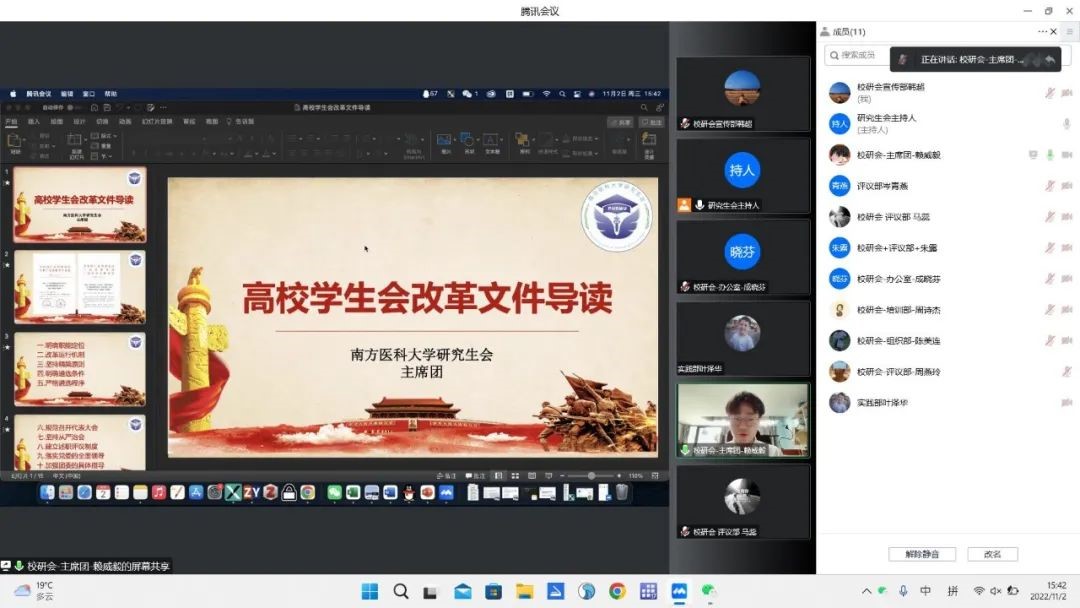Open 腾讯会议 menu in shared macOS menu bar
Image resolution: width=1080 pixels, height=608 pixels.
pyautogui.click(x=39, y=94)
